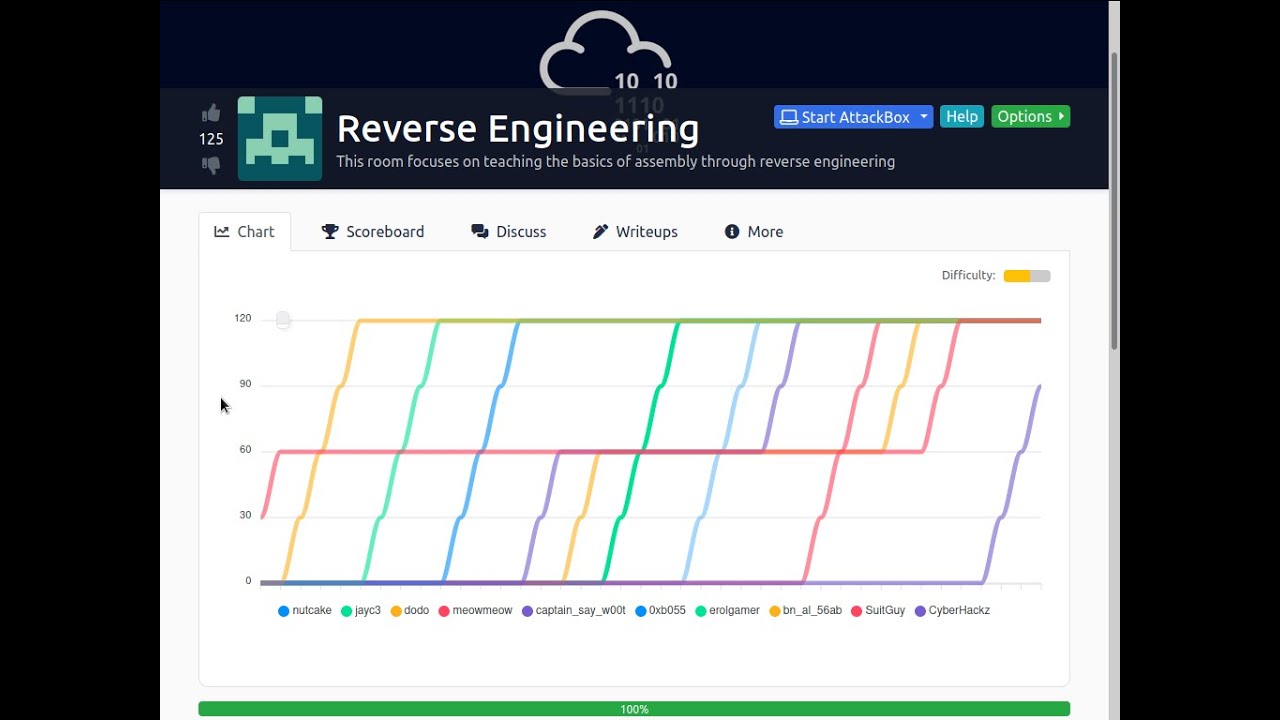Toggle captain_say_w00t series in legend
The width and height of the screenshot is (1280, 720).
point(574,610)
